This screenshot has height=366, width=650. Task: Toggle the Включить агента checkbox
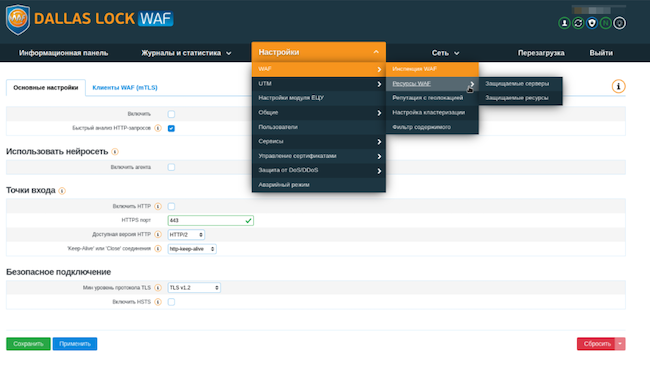point(171,167)
